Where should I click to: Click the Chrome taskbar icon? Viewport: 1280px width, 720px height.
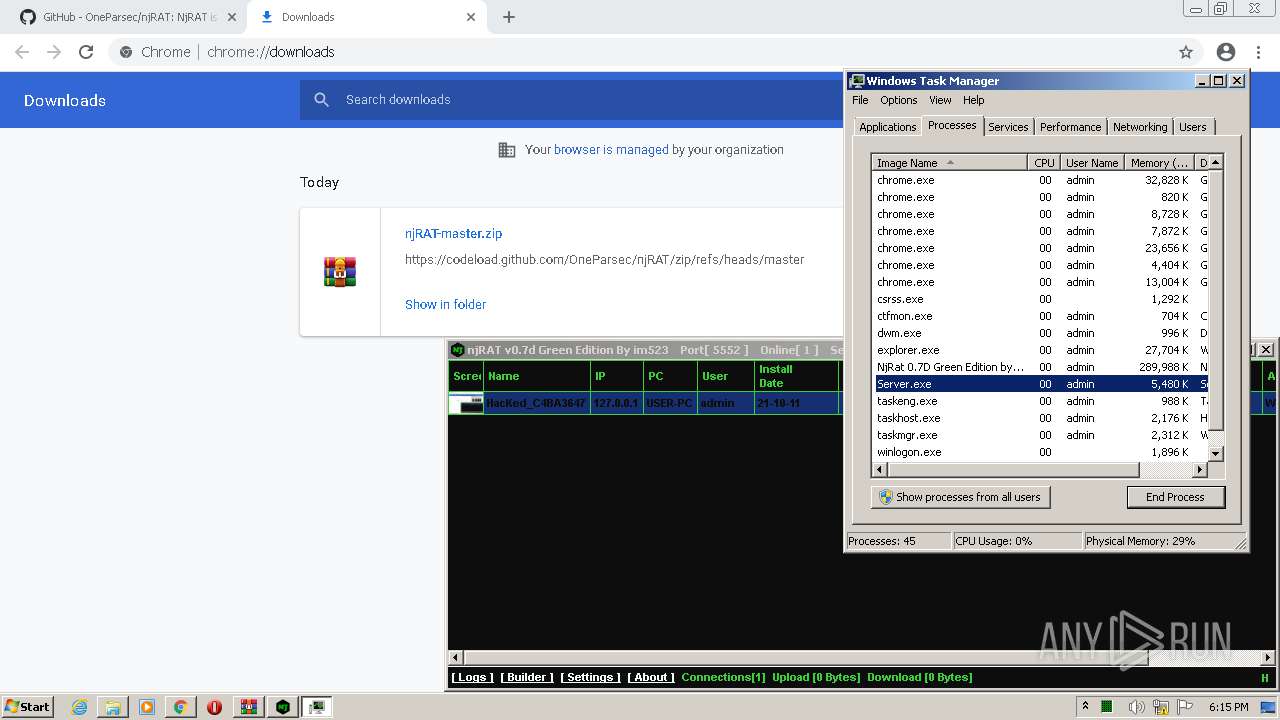click(180, 707)
